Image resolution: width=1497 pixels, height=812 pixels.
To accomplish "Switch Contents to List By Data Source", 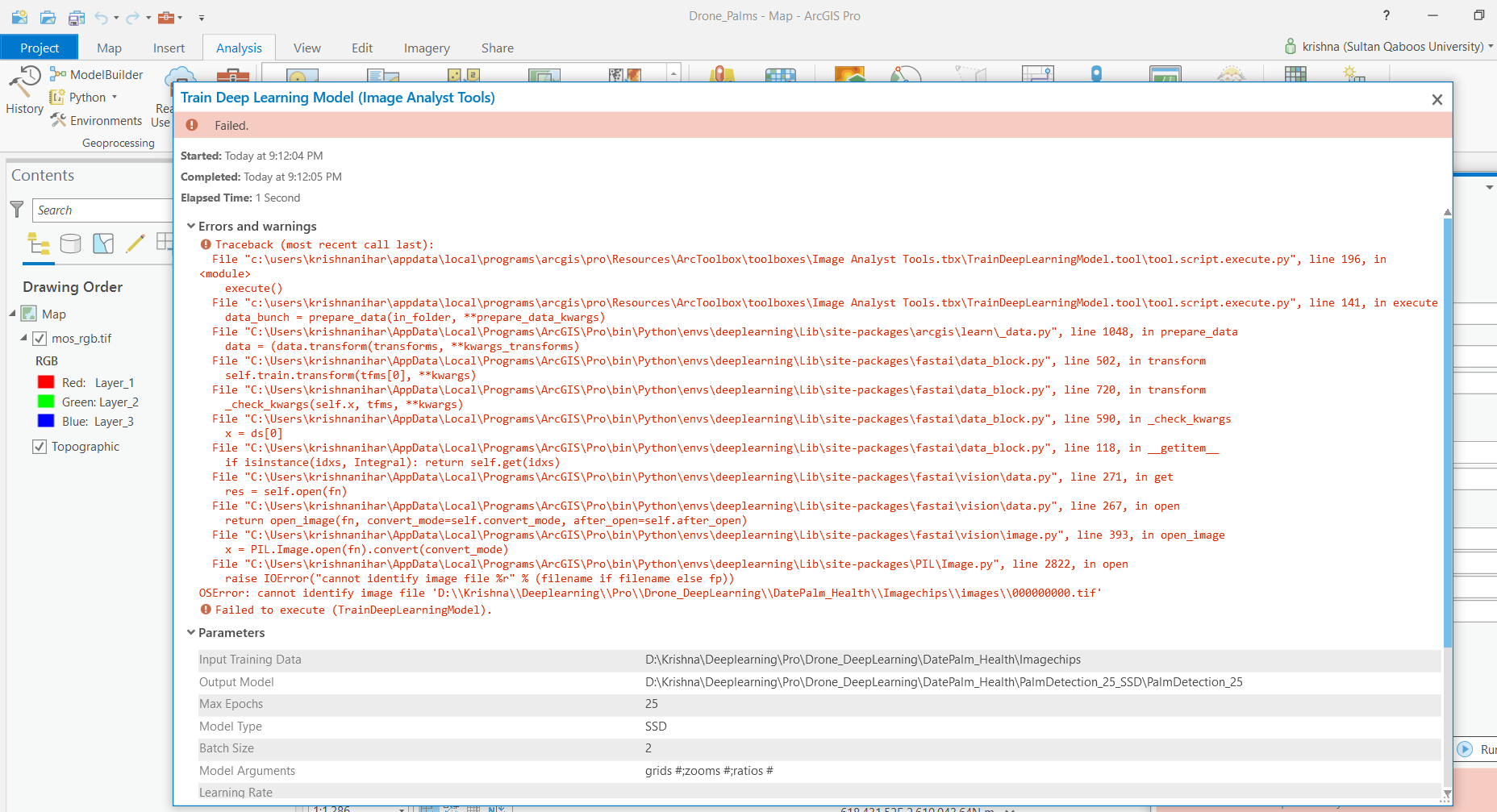I will click(71, 244).
